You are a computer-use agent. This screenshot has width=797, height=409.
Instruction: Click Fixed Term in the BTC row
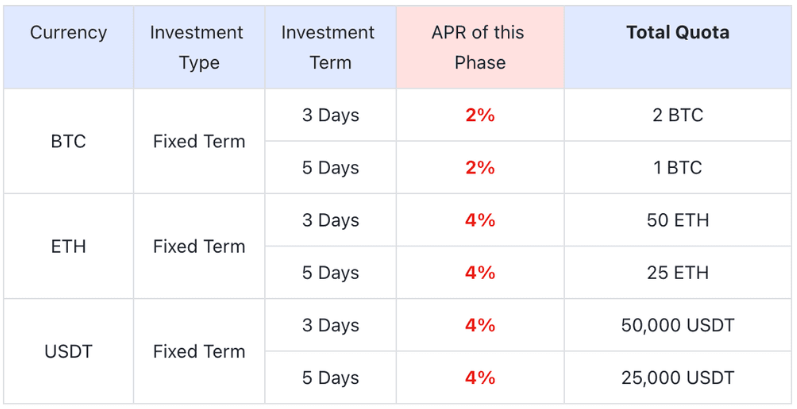pos(198,141)
